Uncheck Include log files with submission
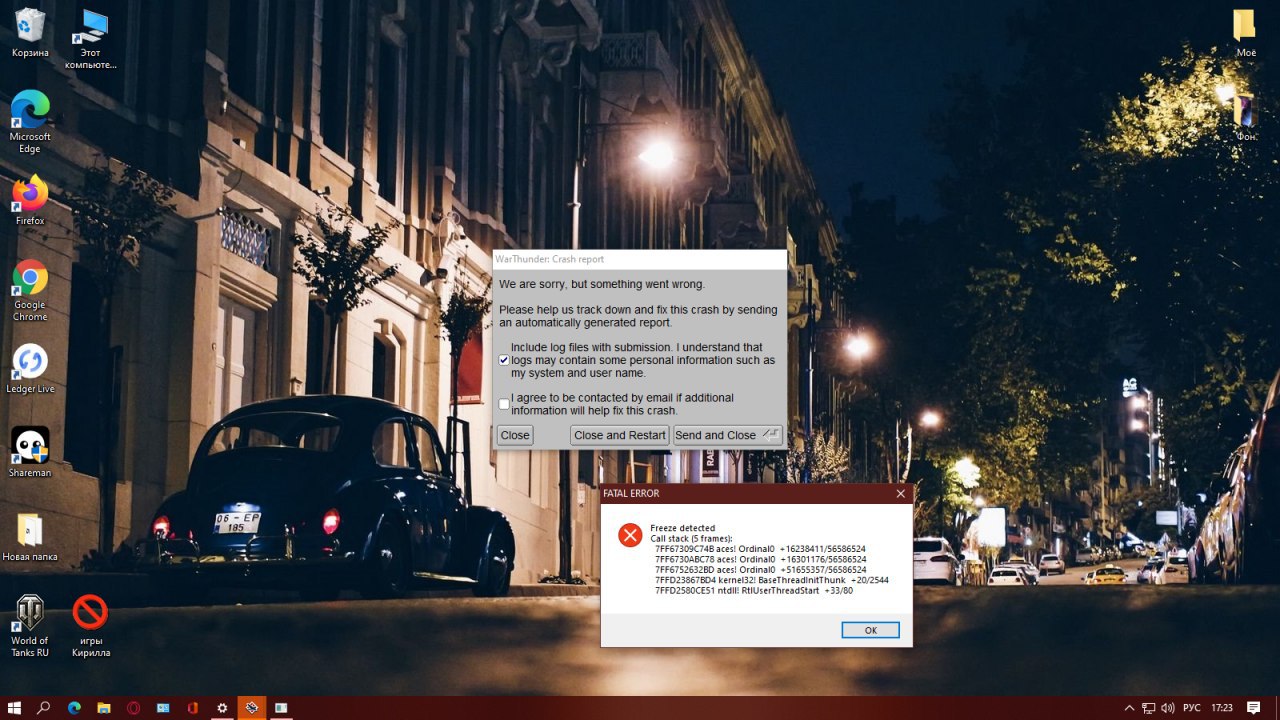This screenshot has width=1280, height=720. click(x=504, y=360)
